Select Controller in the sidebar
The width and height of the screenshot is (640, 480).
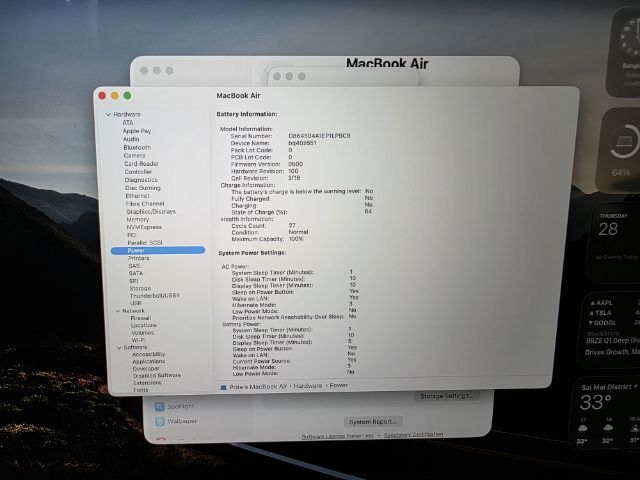pos(138,172)
